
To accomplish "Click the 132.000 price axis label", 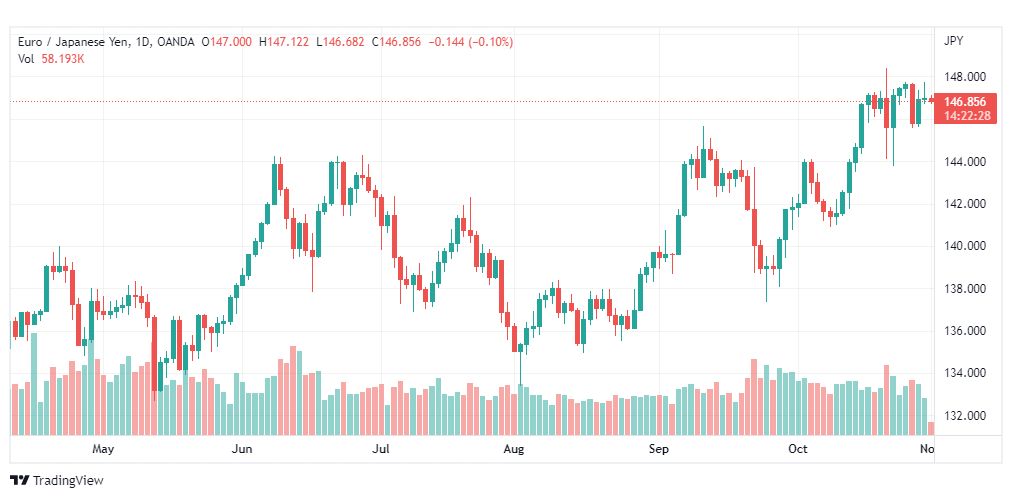I will coord(964,415).
